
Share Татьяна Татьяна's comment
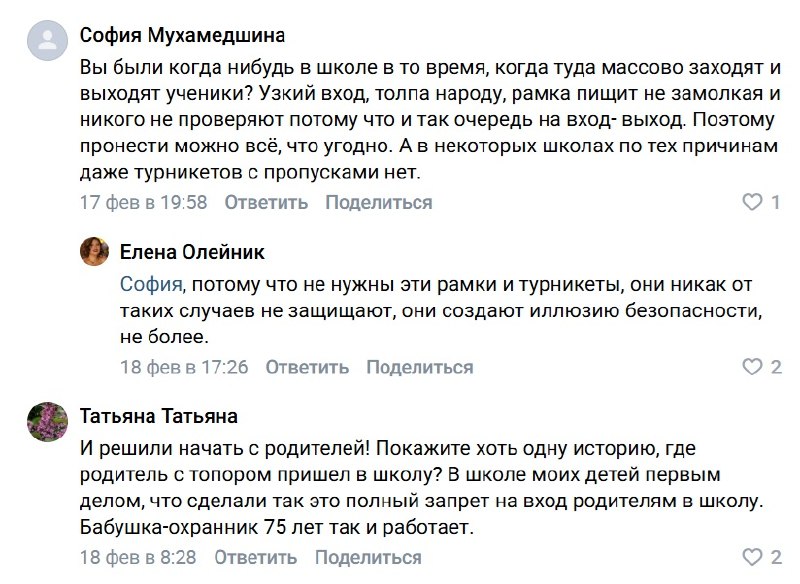(x=370, y=557)
